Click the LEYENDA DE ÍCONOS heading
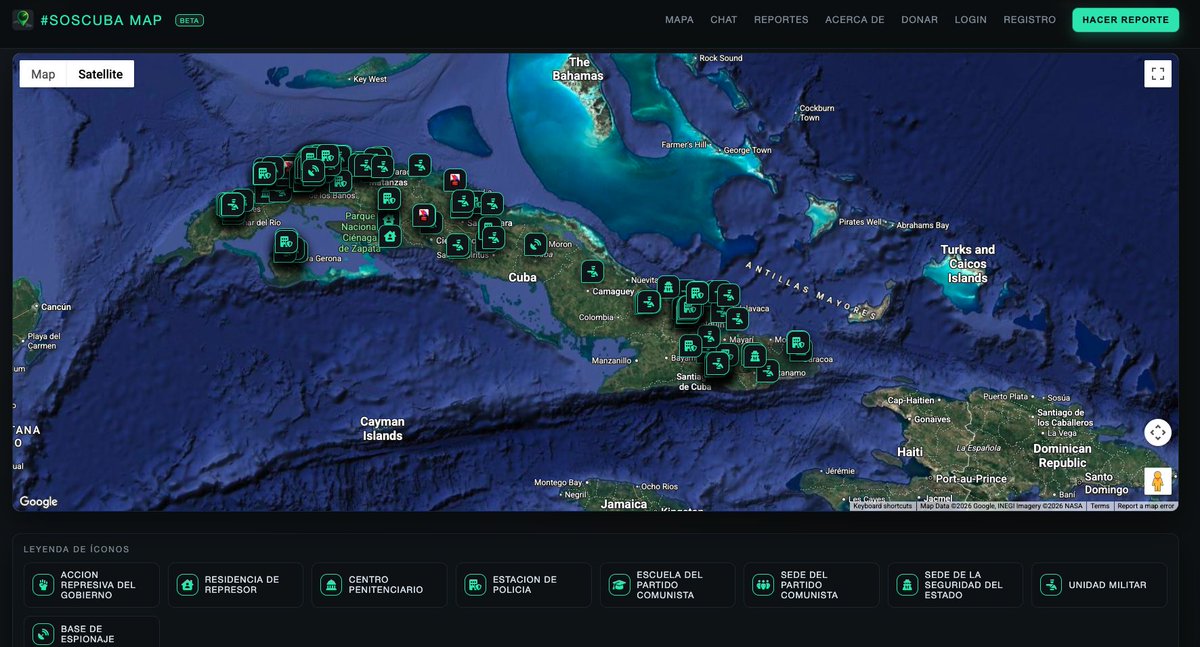The width and height of the screenshot is (1200, 647). (77, 549)
